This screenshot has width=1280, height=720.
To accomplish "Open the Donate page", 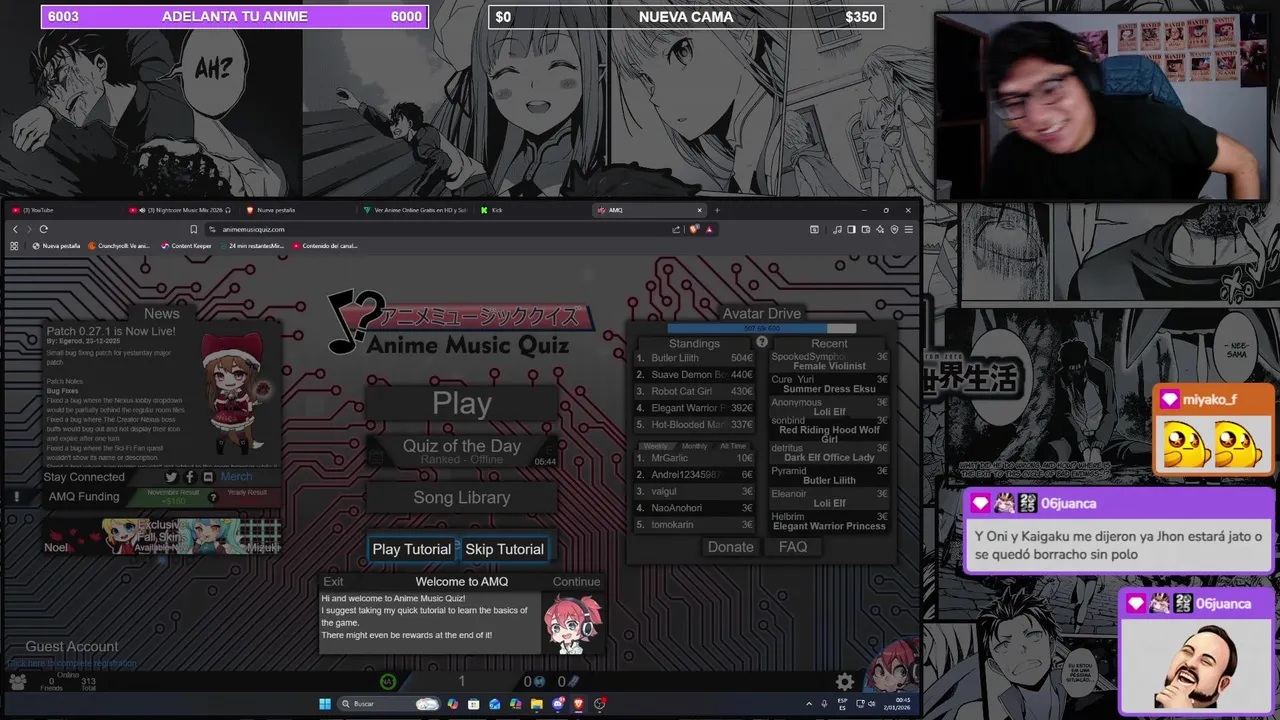I will (730, 547).
